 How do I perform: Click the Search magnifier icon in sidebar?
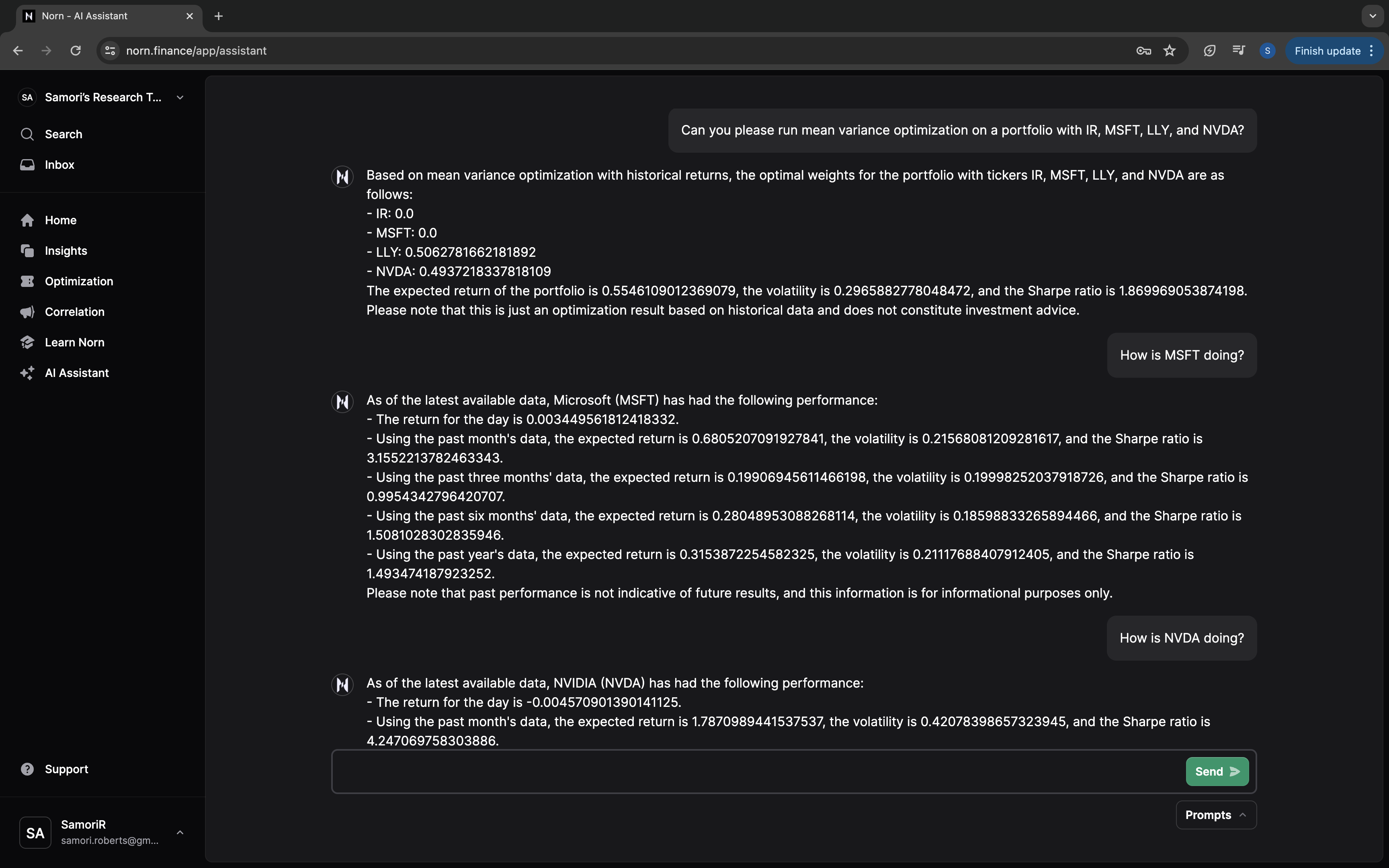(x=27, y=134)
